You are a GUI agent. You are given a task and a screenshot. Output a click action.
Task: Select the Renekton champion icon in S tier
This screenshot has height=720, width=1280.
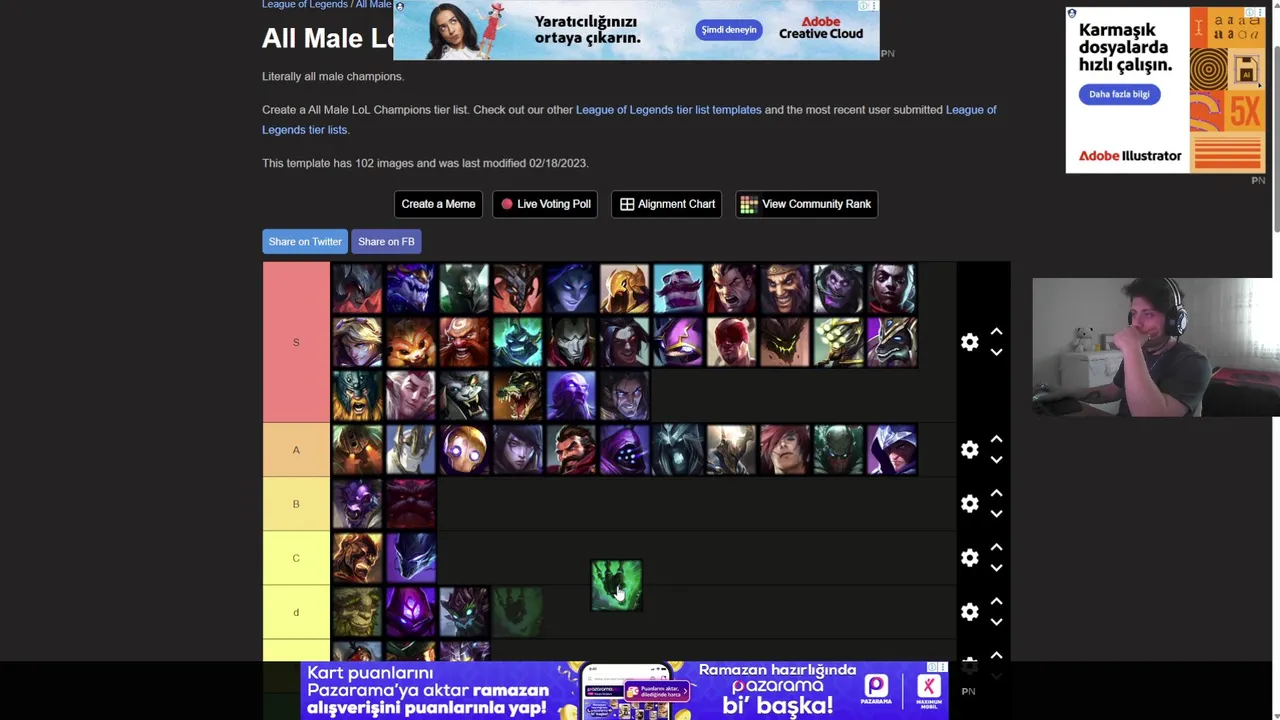tap(518, 396)
